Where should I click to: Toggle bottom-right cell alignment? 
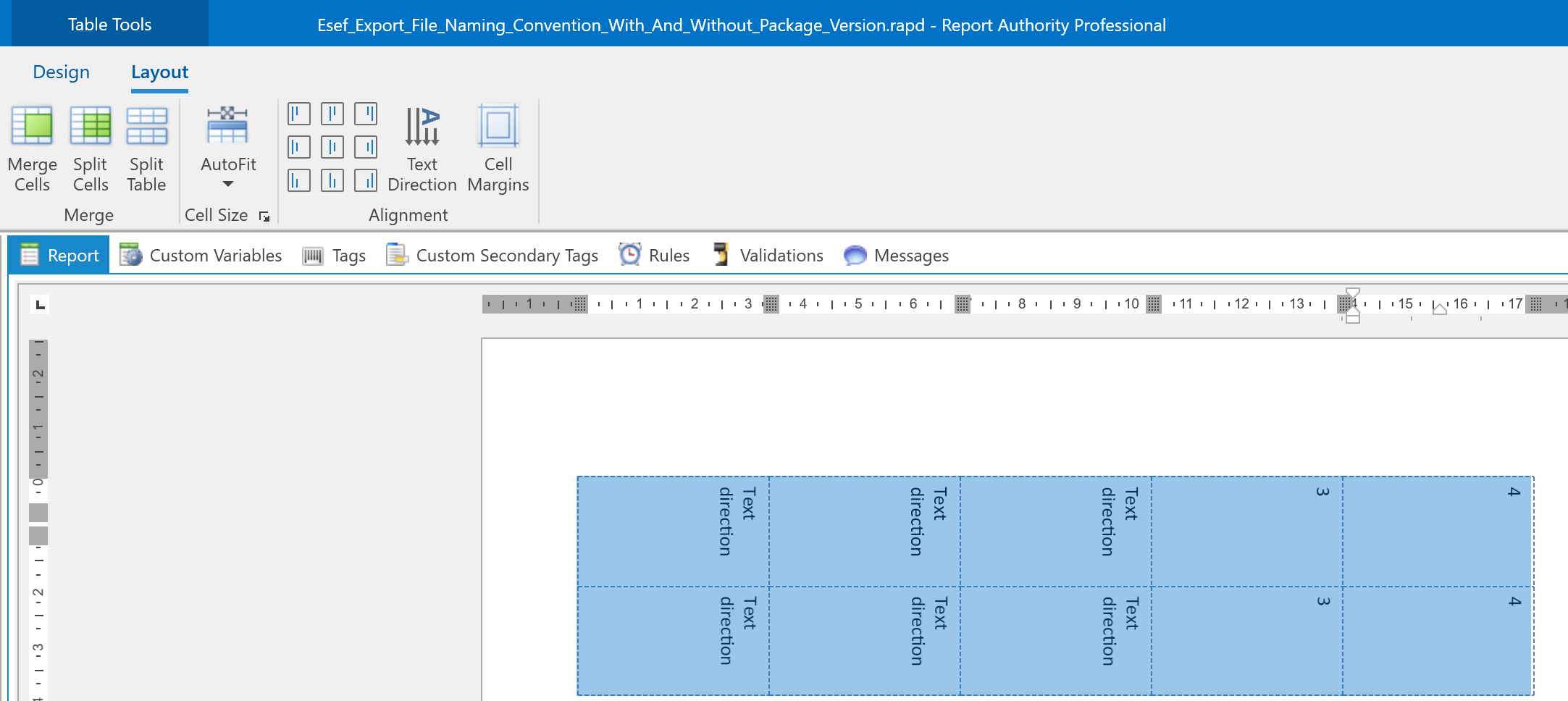coord(366,180)
